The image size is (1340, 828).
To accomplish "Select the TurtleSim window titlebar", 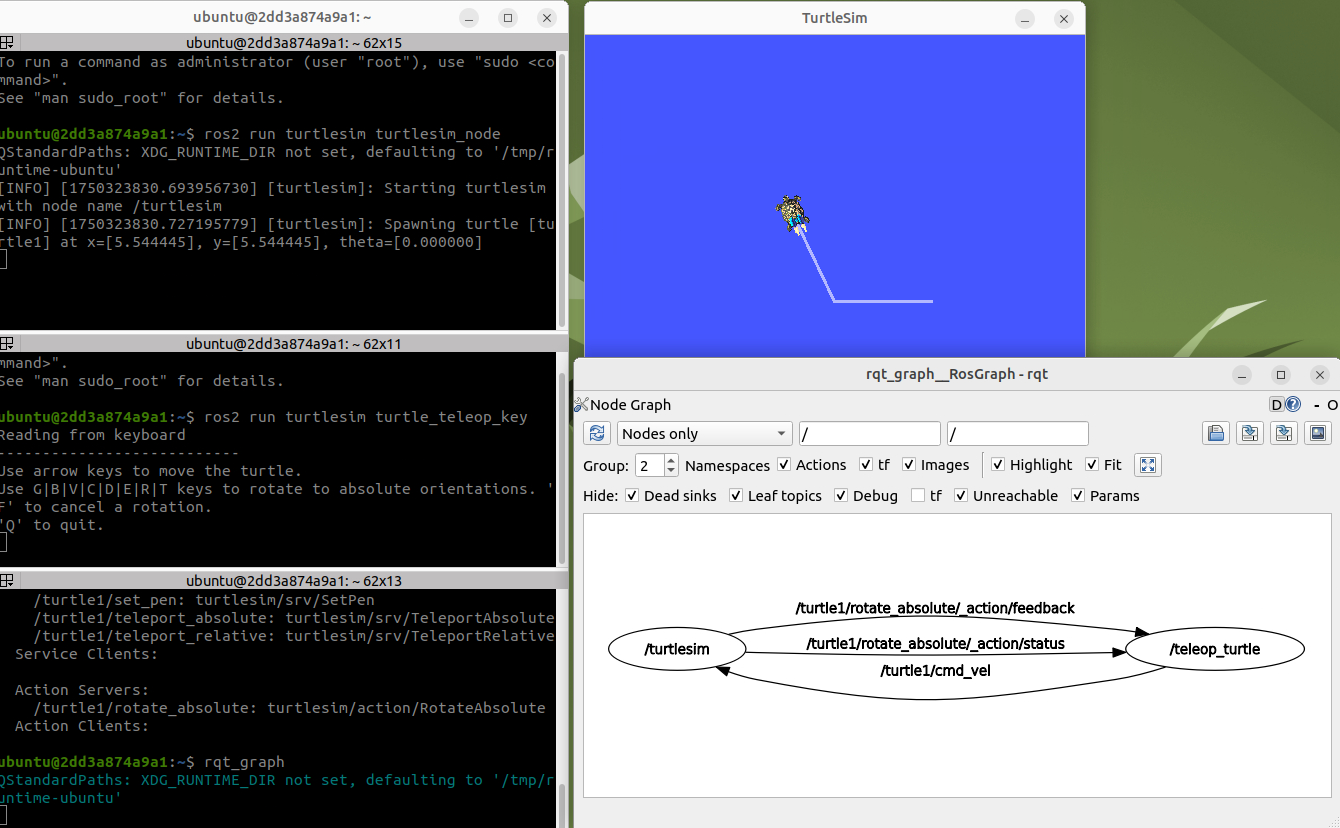I will 834,17.
